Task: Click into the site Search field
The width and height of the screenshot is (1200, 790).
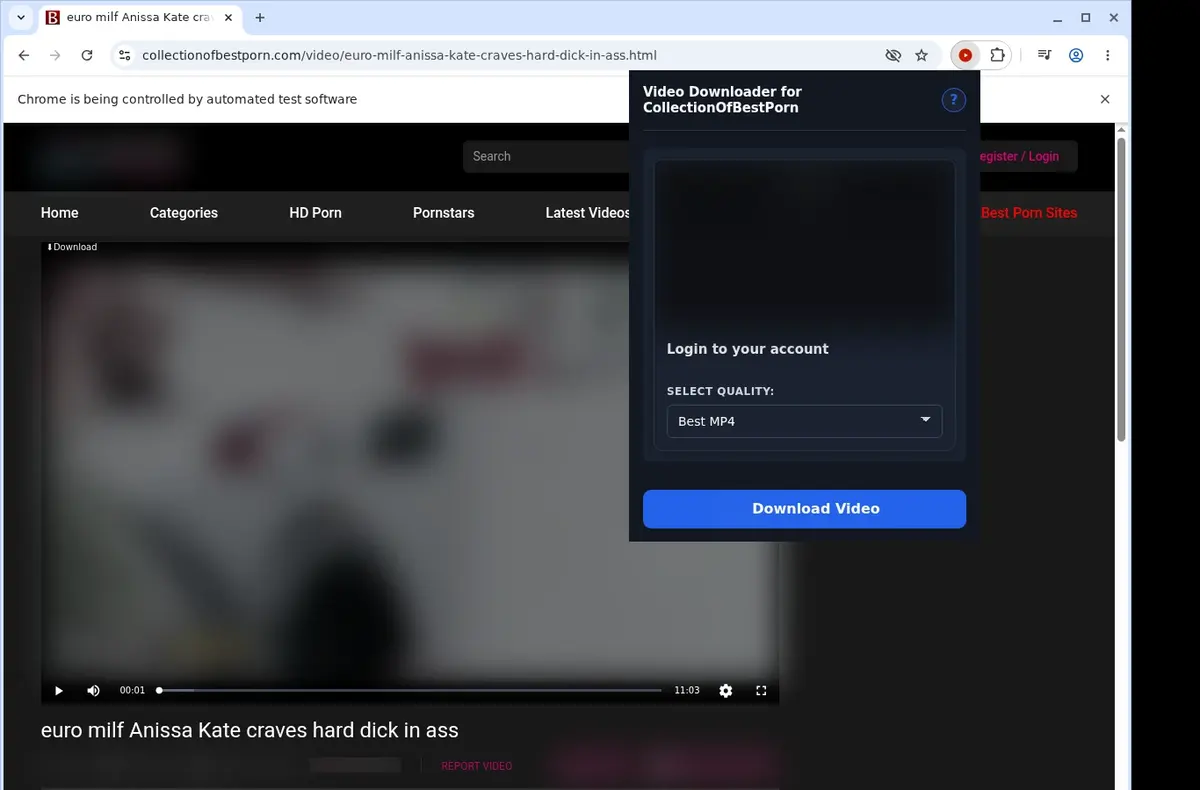Action: (x=545, y=156)
